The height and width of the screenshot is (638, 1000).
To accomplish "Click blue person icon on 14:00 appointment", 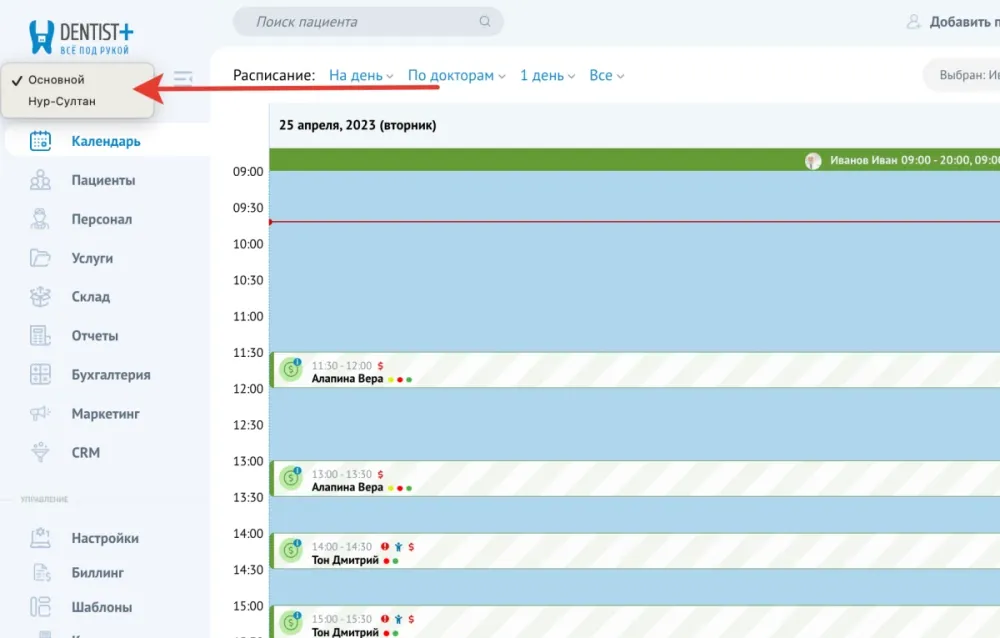I will (x=399, y=547).
